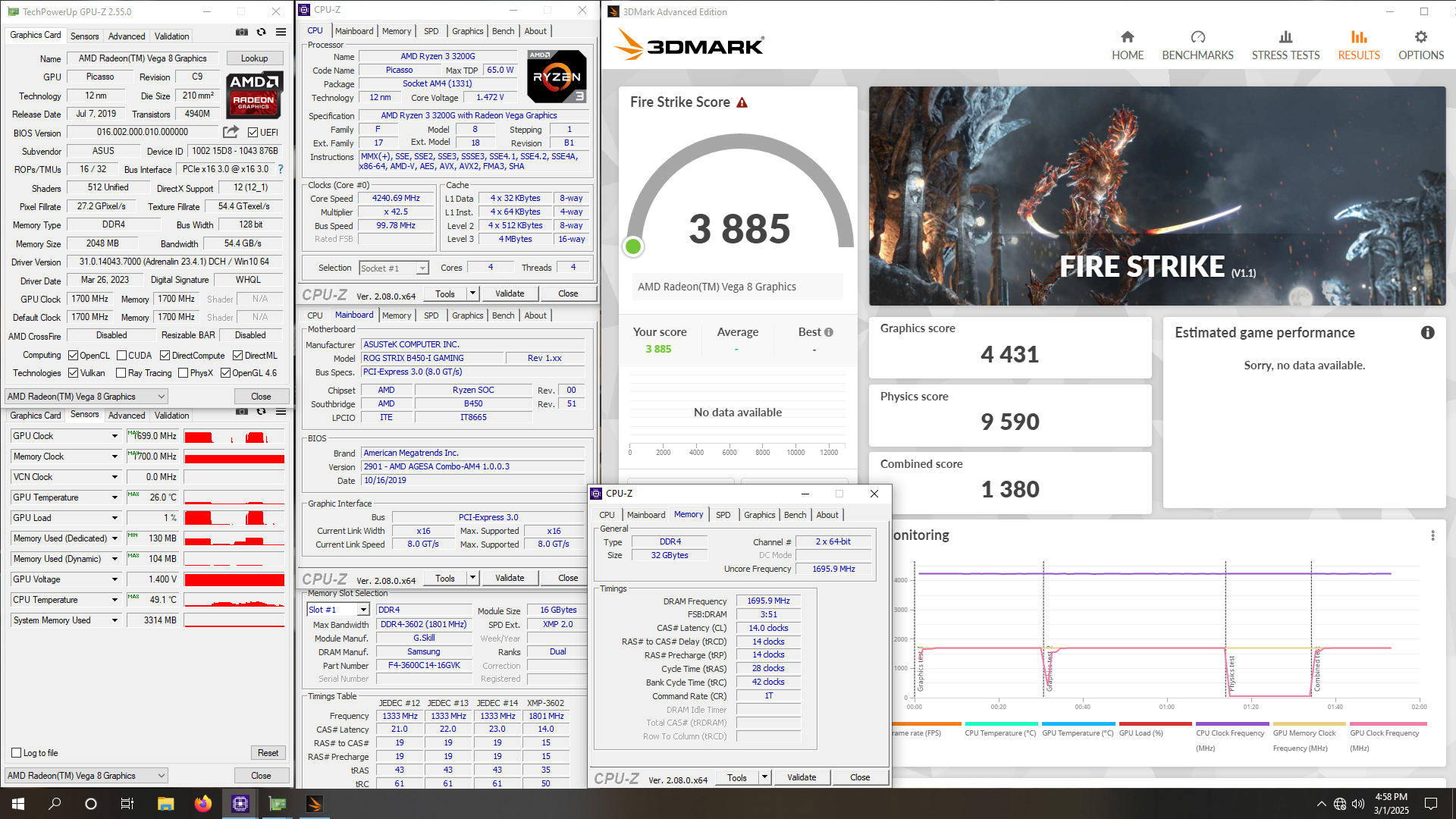This screenshot has height=819, width=1456.
Task: Toggle the DirectML checkbox
Action: click(237, 356)
